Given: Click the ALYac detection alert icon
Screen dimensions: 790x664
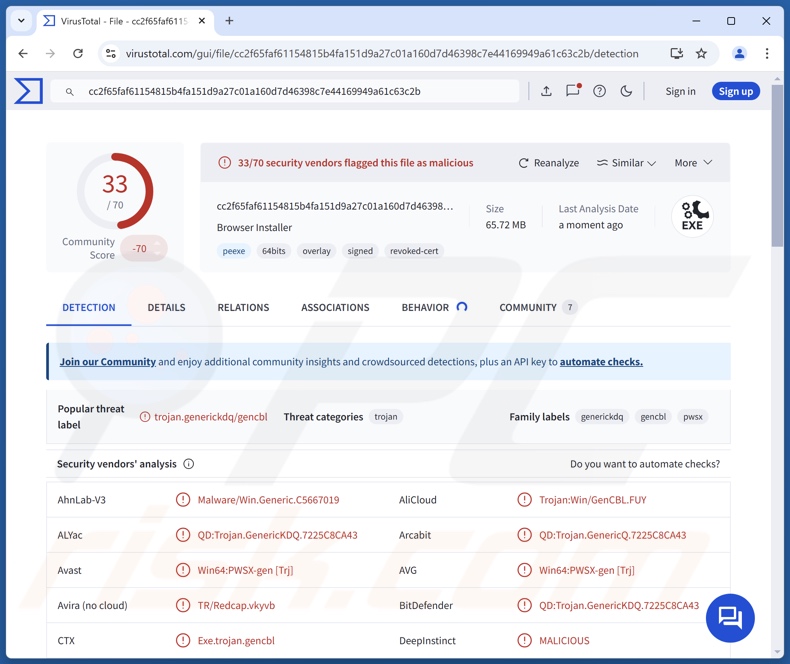Looking at the screenshot, I should click(x=182, y=535).
